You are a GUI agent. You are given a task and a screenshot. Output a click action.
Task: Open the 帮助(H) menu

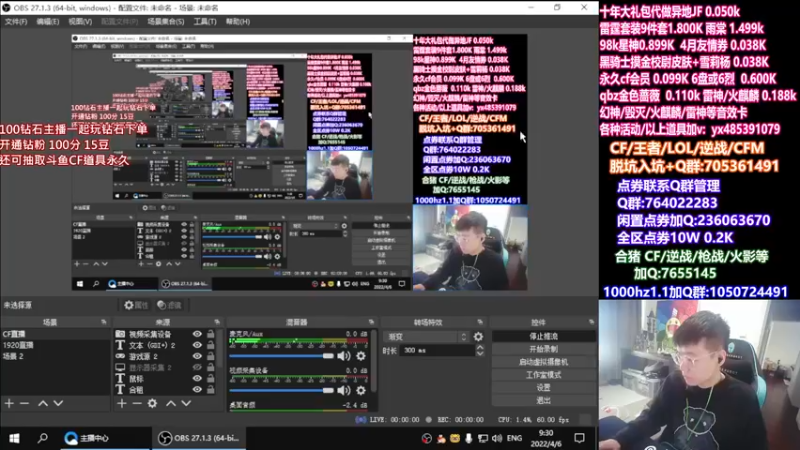[238, 21]
